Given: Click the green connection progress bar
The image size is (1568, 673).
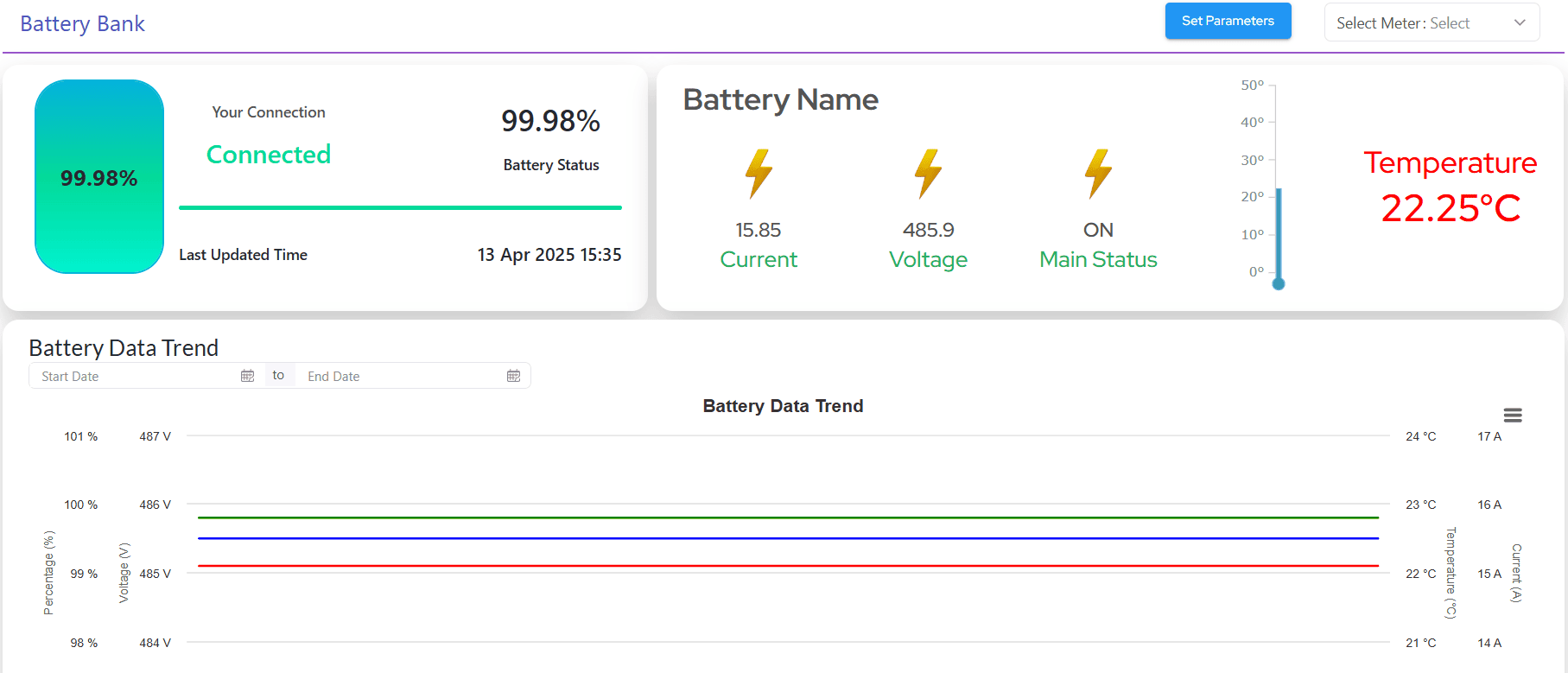Looking at the screenshot, I should point(400,207).
